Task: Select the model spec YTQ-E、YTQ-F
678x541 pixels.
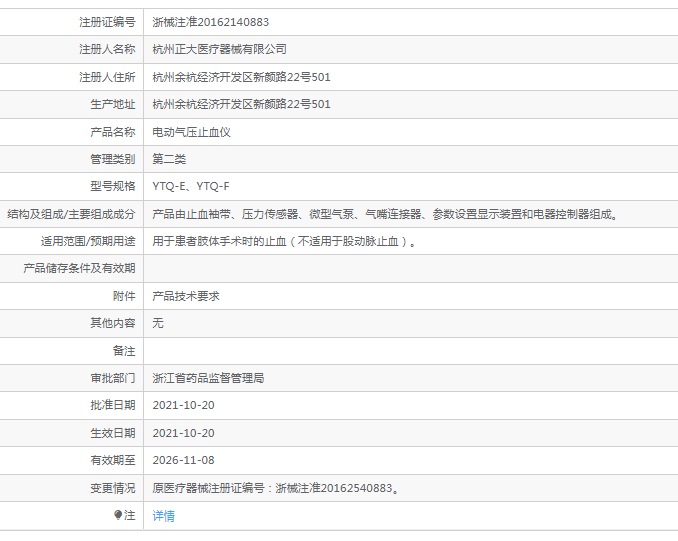Action: [x=190, y=186]
